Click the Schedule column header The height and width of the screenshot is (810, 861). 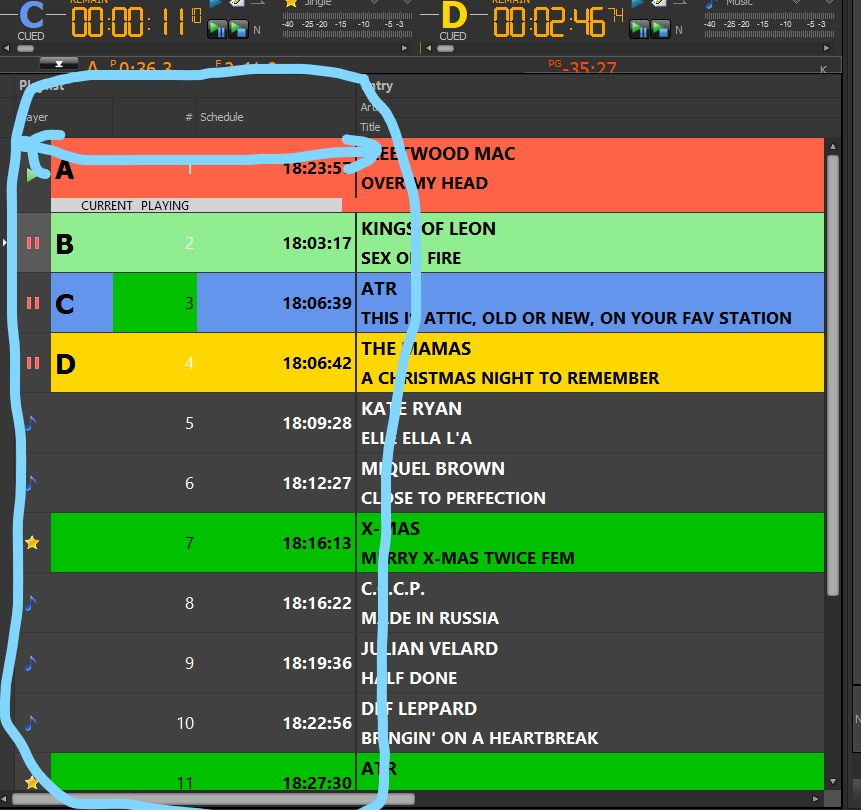coord(222,117)
